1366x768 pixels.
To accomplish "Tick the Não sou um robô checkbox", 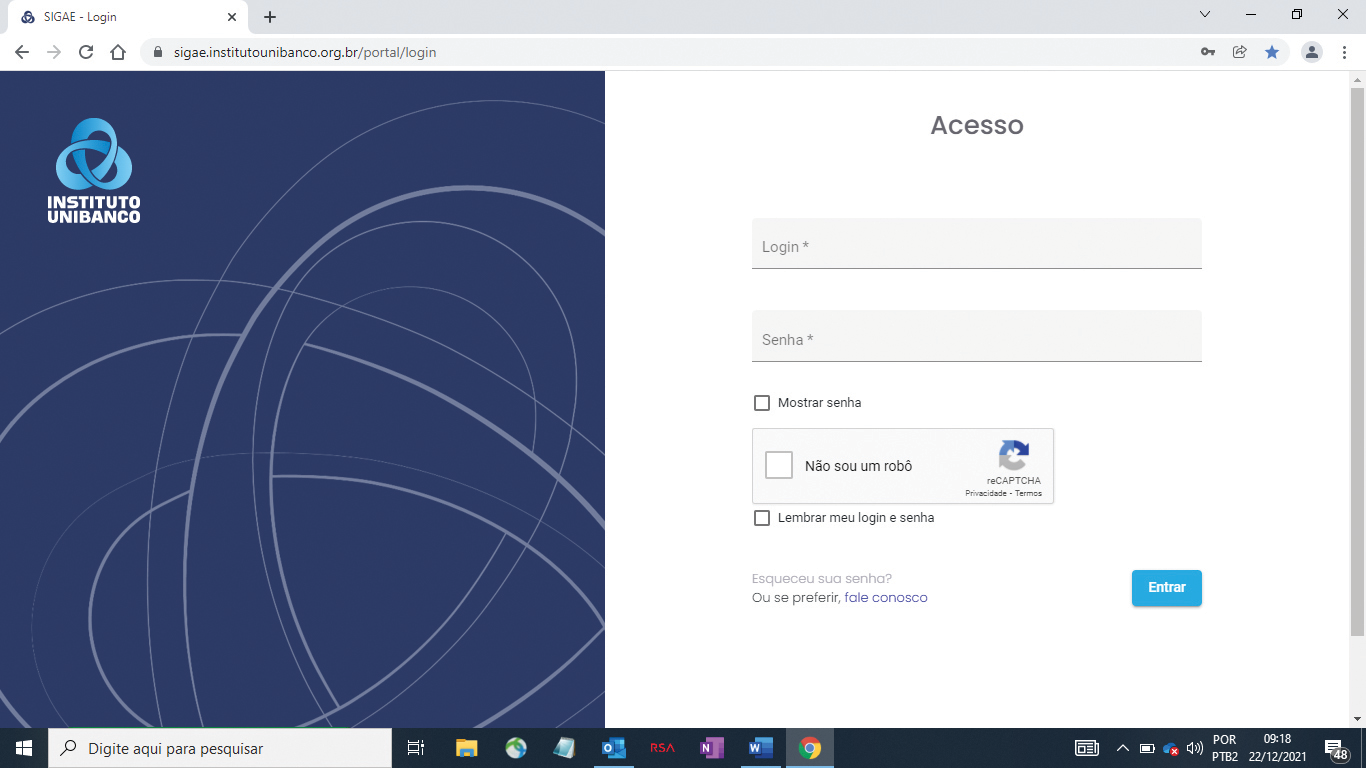I will tap(779, 465).
